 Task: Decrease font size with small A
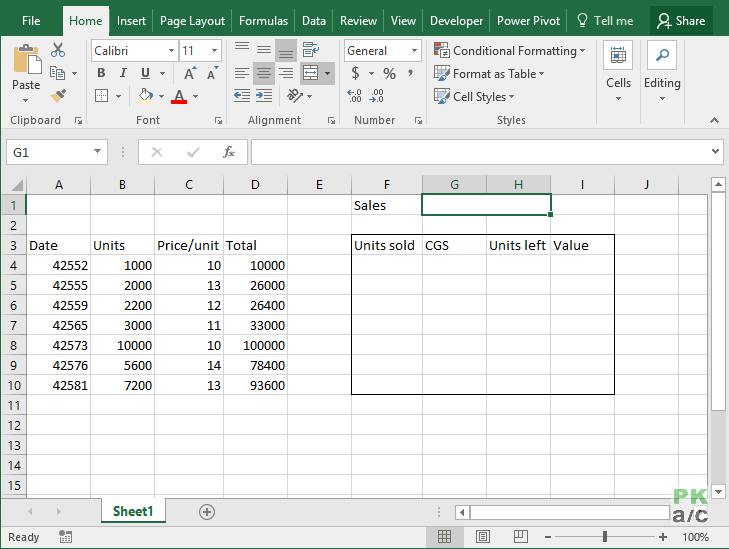[x=212, y=73]
